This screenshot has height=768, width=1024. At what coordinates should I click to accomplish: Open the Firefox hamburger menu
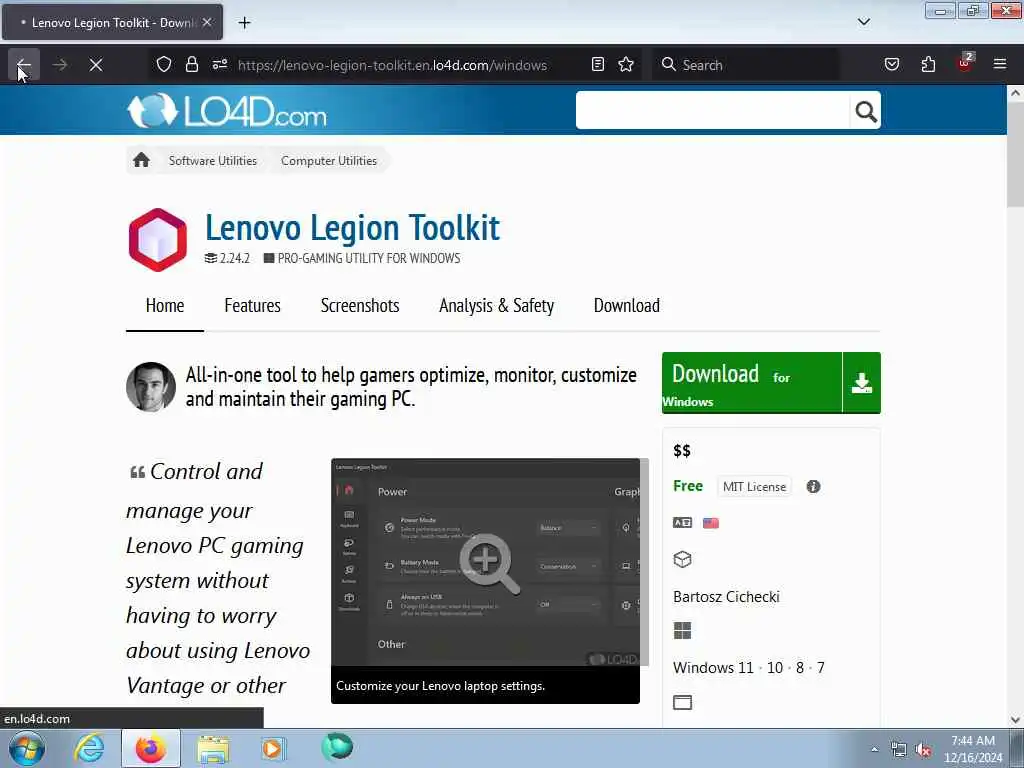click(1000, 64)
